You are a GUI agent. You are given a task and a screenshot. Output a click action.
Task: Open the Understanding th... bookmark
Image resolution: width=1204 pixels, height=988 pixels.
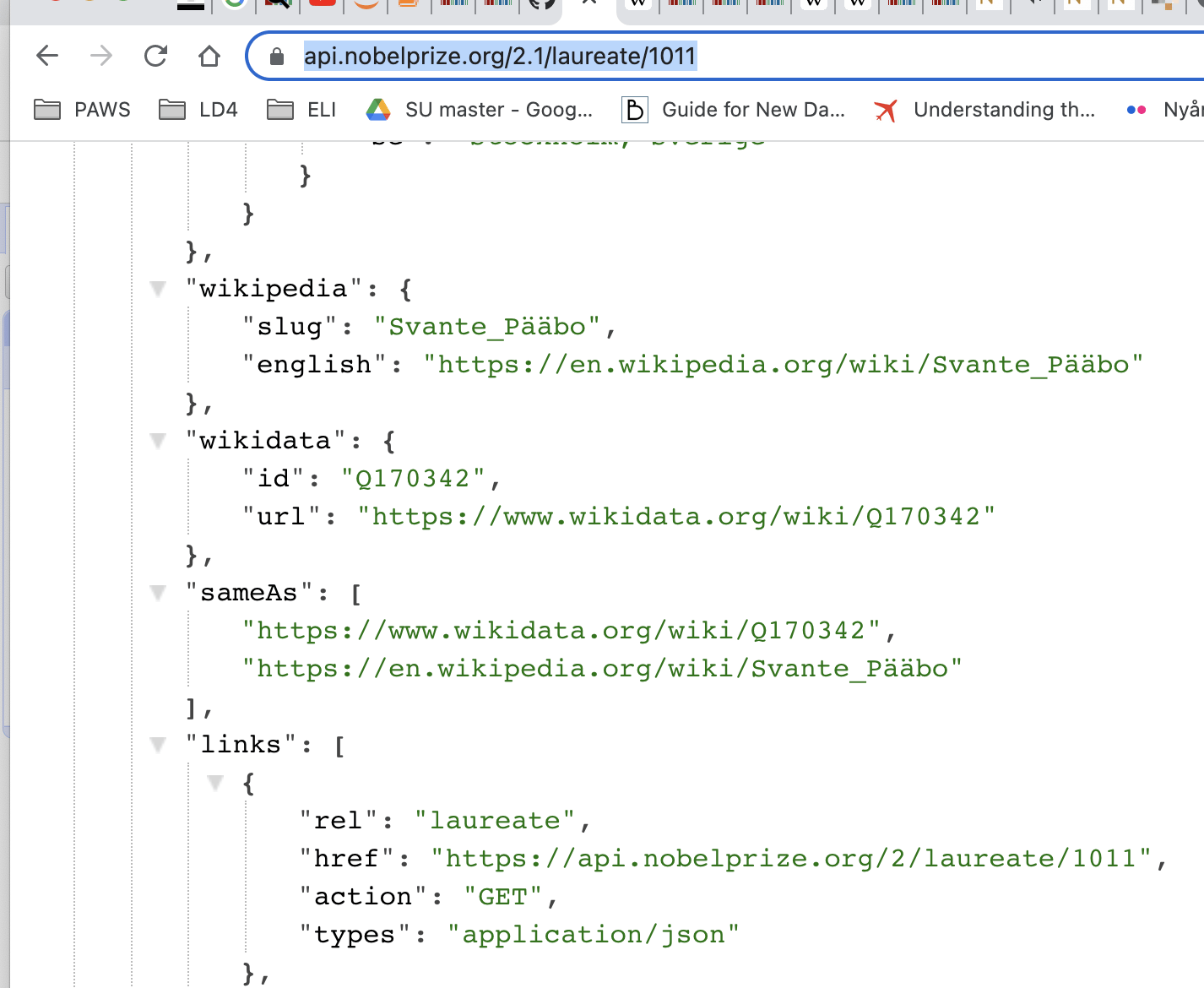(x=984, y=110)
